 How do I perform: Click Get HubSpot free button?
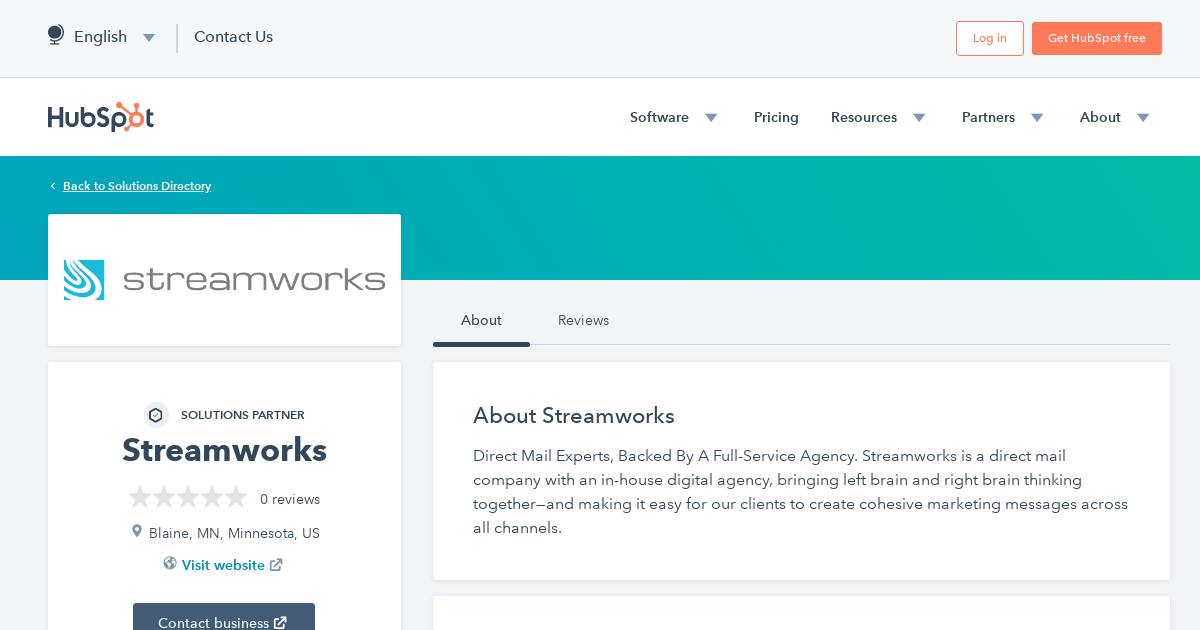pyautogui.click(x=1096, y=38)
